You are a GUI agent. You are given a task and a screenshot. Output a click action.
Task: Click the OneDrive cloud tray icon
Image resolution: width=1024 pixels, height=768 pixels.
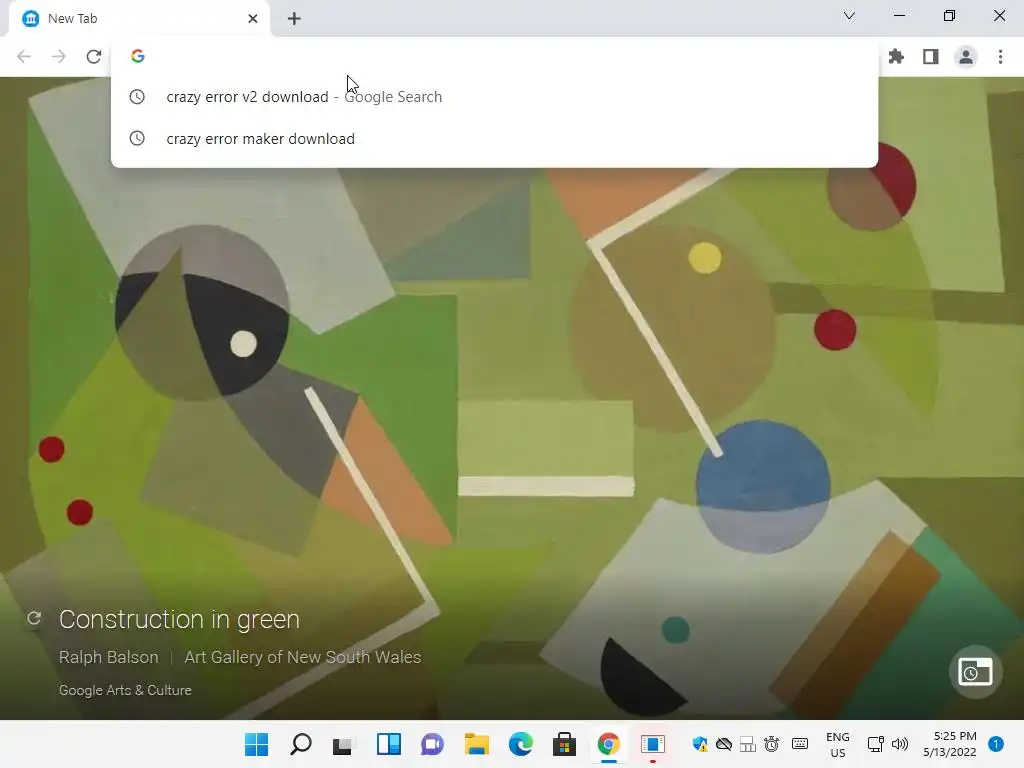pyautogui.click(x=724, y=744)
